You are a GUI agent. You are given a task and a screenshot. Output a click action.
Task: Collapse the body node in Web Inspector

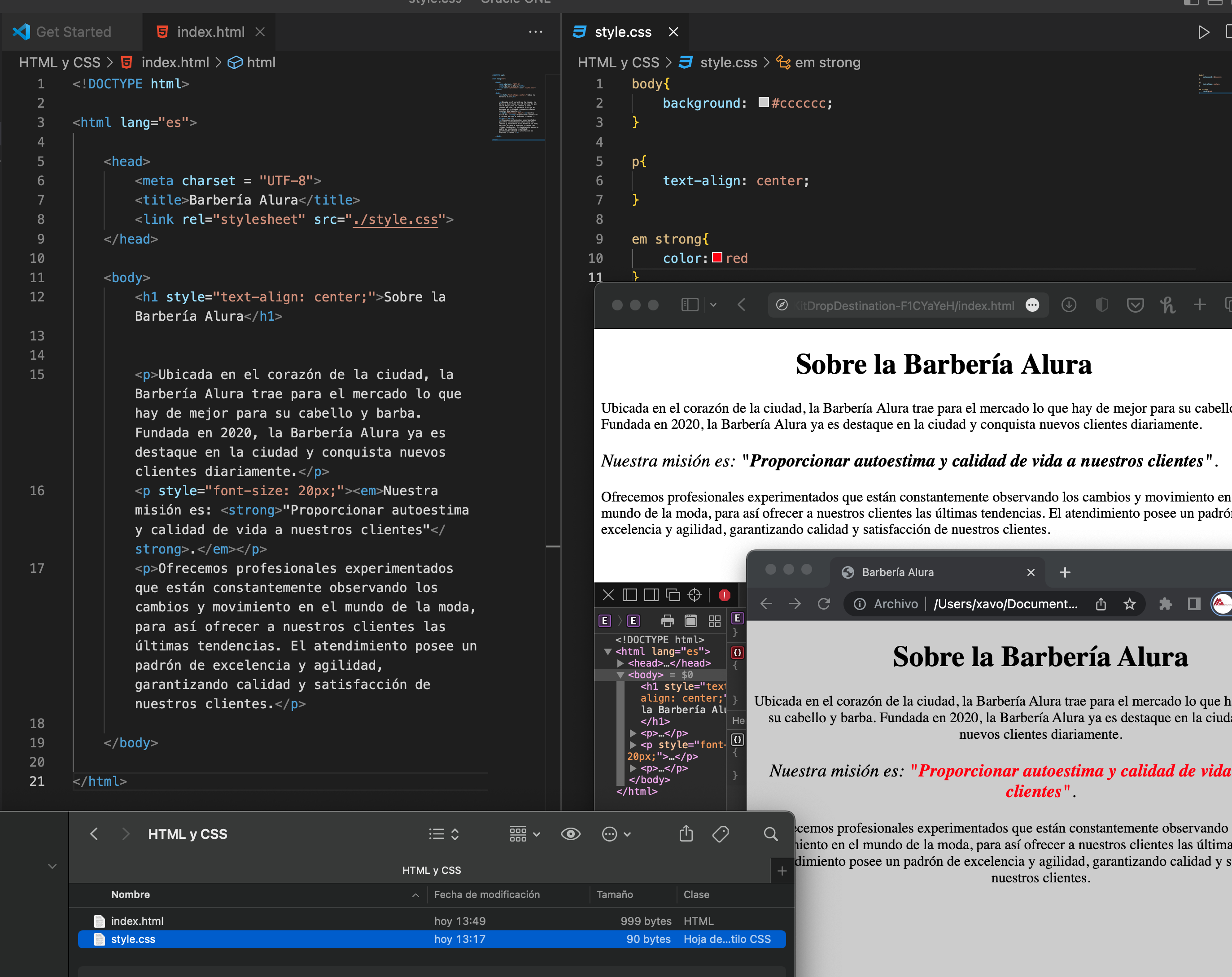[x=620, y=675]
